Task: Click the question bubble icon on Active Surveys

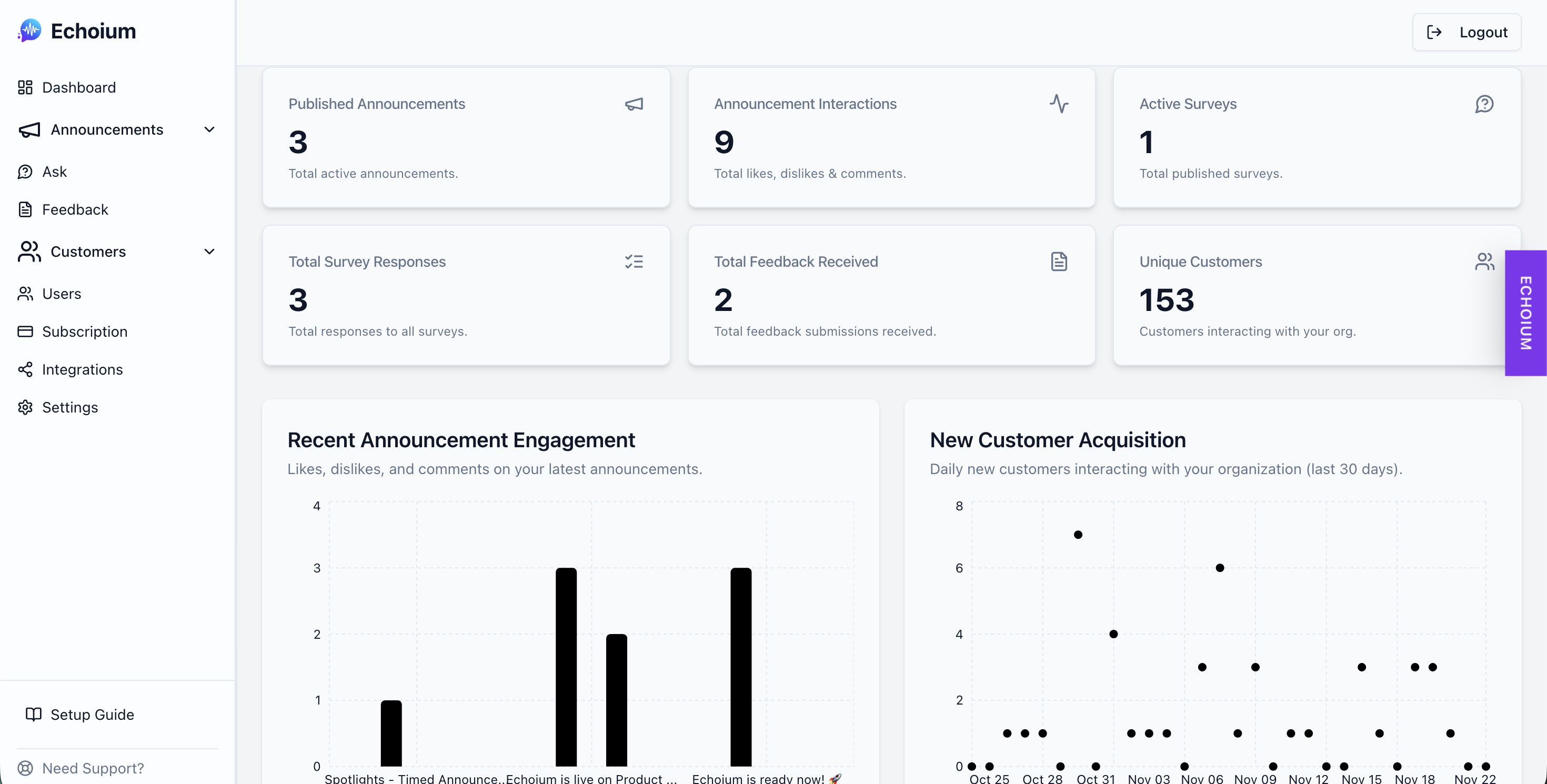Action: 1484,104
